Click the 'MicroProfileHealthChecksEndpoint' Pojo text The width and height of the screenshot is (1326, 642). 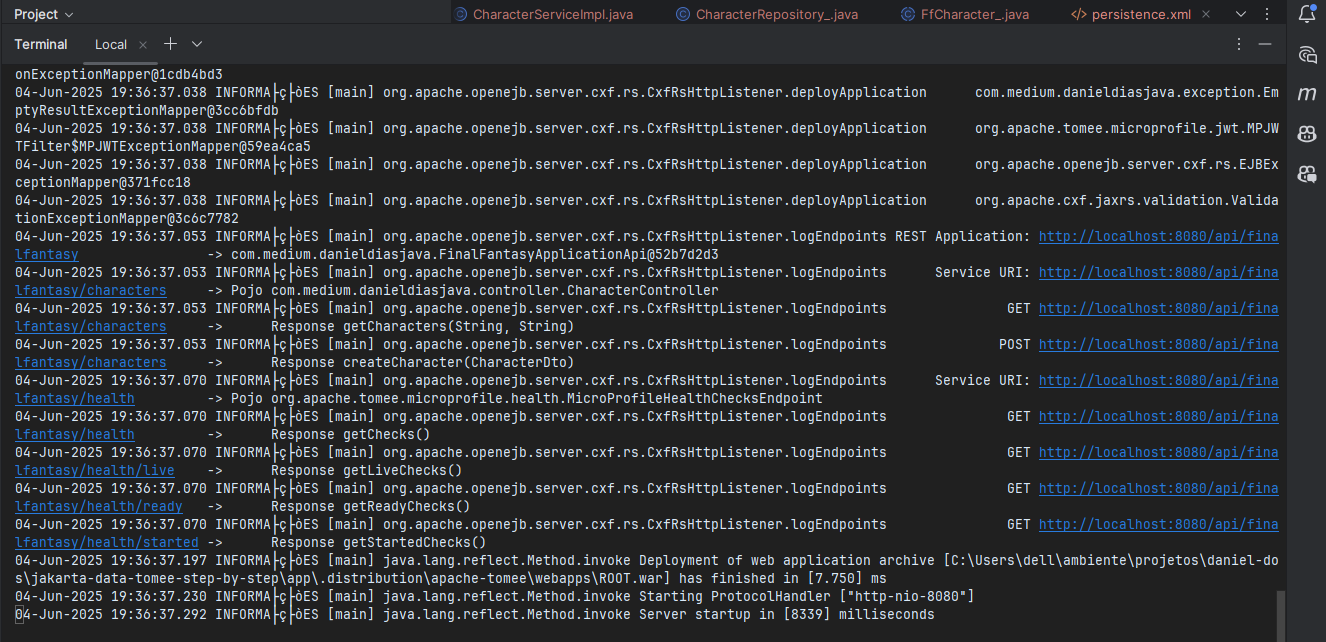[527, 398]
